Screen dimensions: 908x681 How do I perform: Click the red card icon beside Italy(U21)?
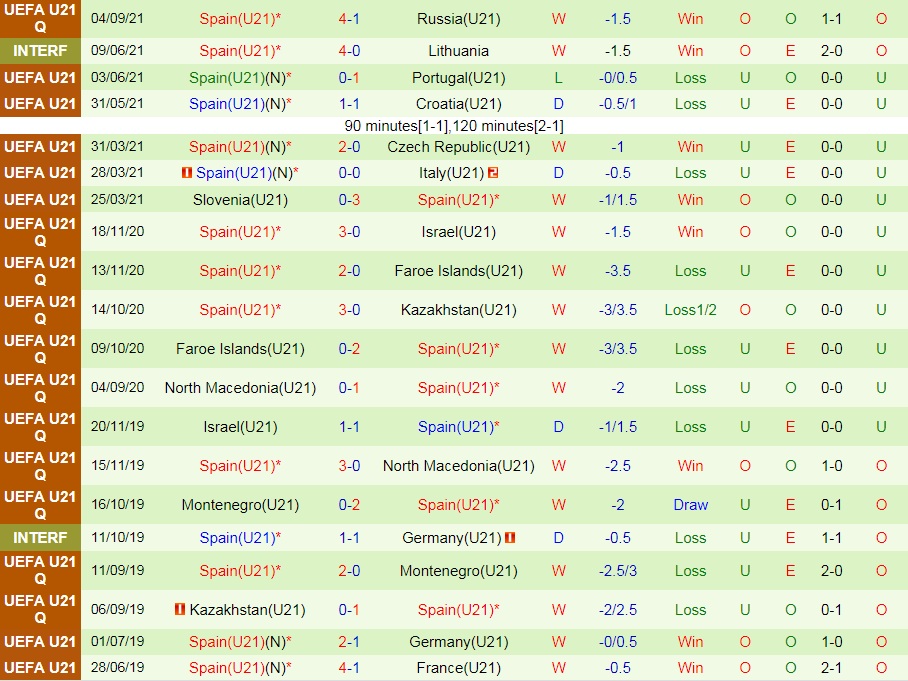493,173
